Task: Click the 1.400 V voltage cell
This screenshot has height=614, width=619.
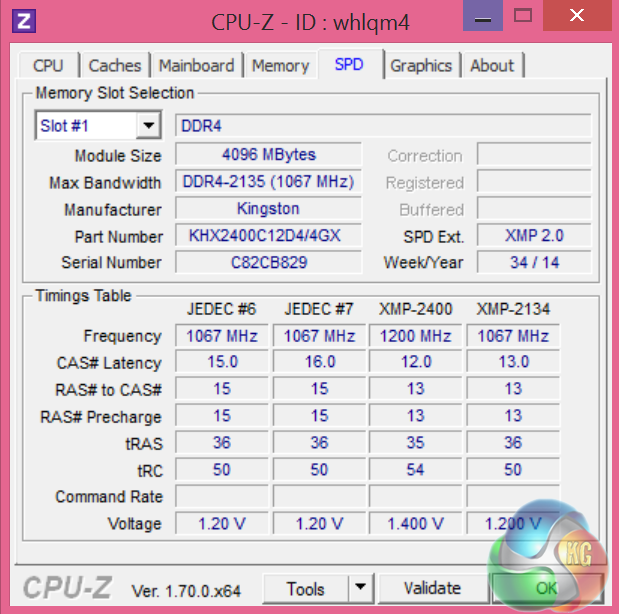Action: tap(416, 523)
